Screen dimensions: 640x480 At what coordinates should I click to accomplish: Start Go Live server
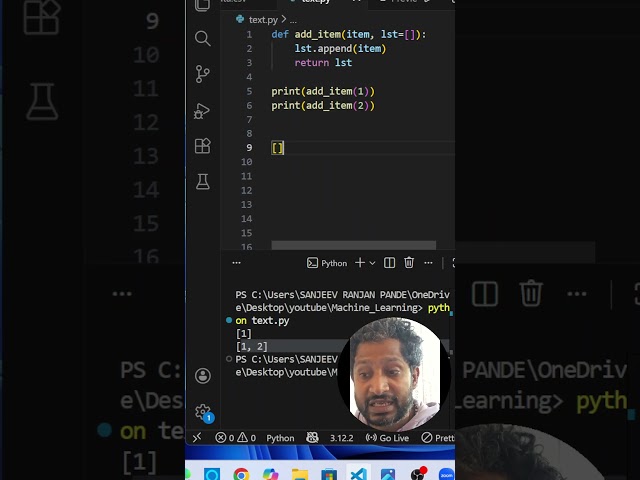[387, 438]
